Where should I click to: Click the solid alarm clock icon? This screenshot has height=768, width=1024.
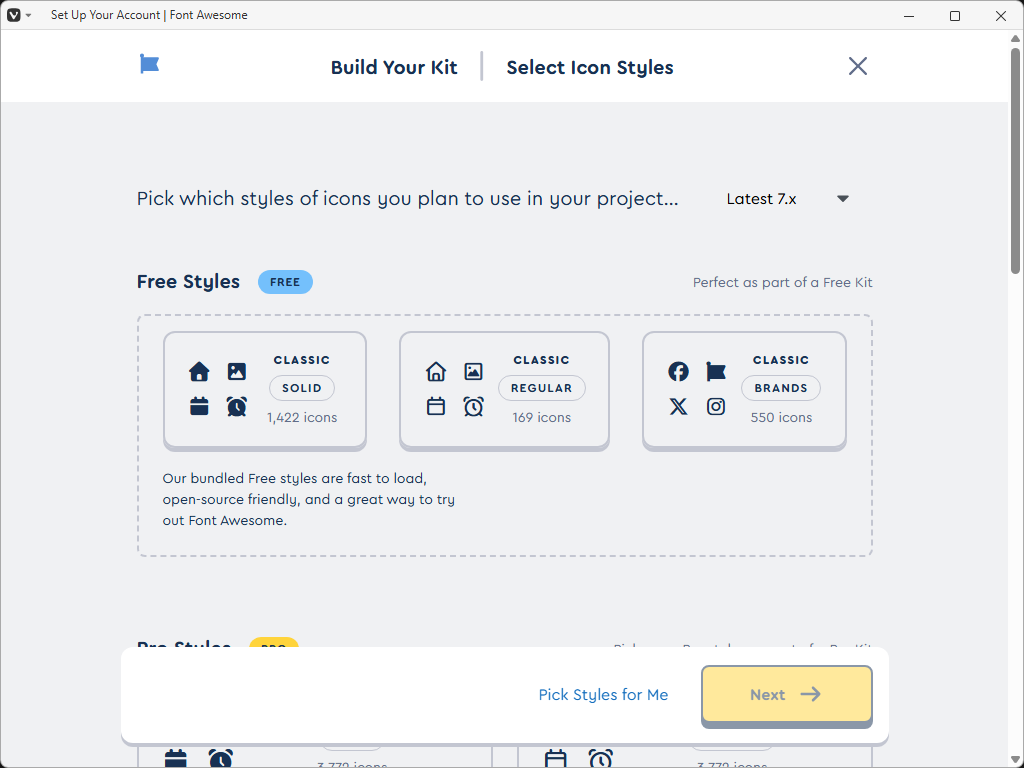point(237,407)
